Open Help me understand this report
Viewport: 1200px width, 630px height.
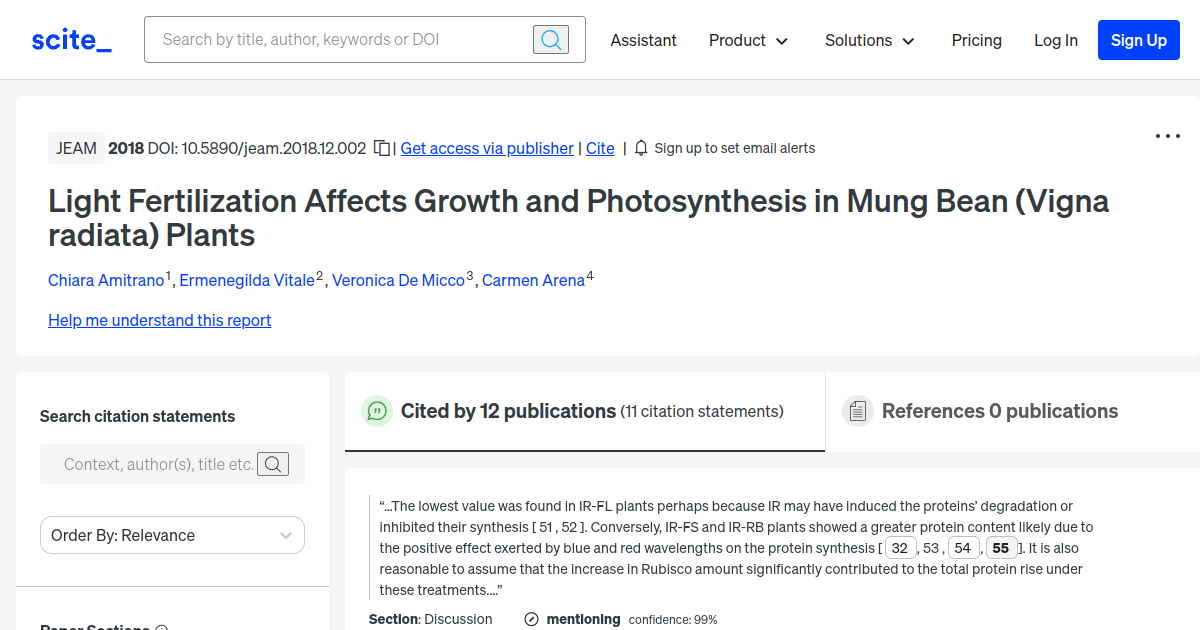[x=159, y=320]
